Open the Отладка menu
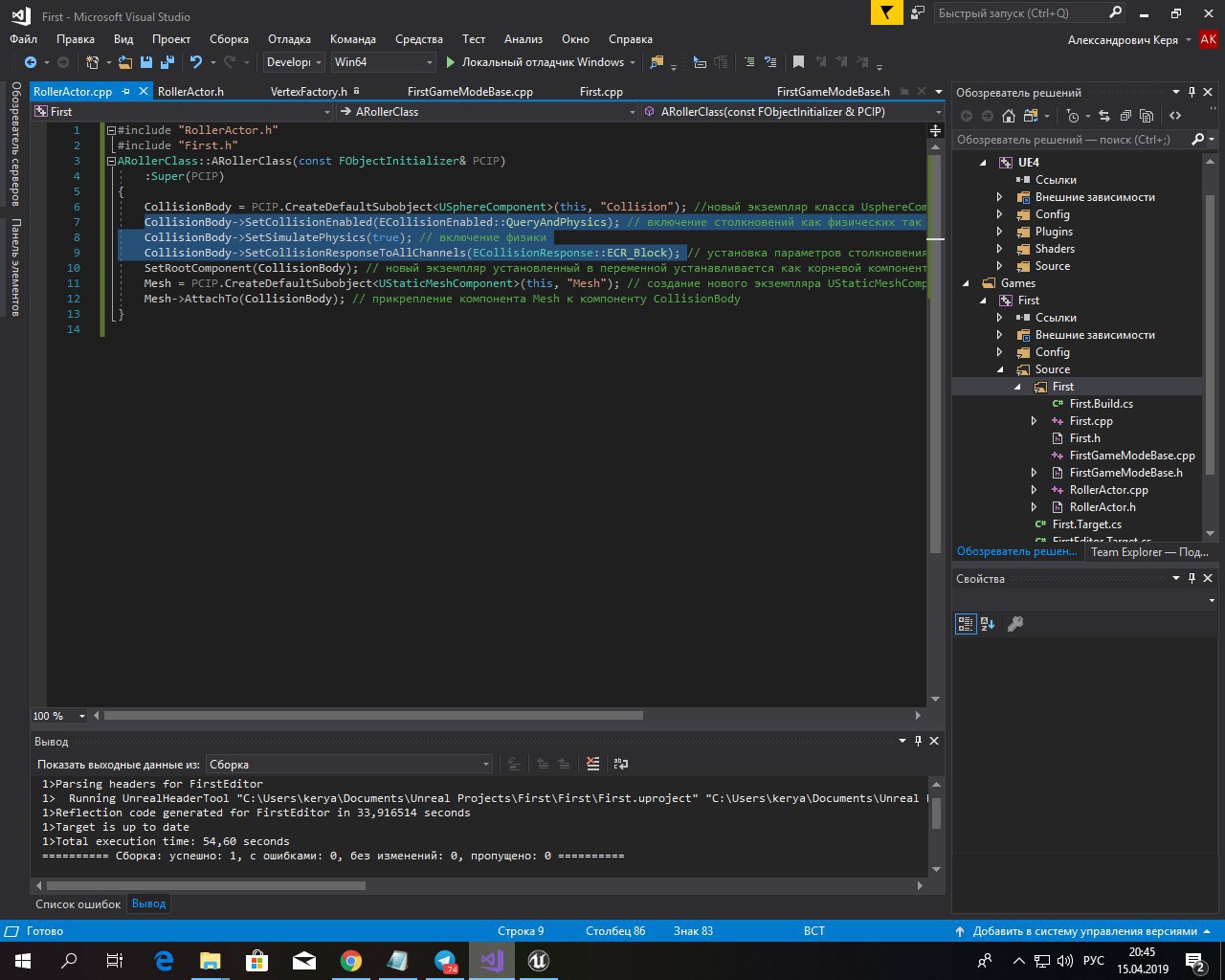The width and height of the screenshot is (1225, 980). 289,39
